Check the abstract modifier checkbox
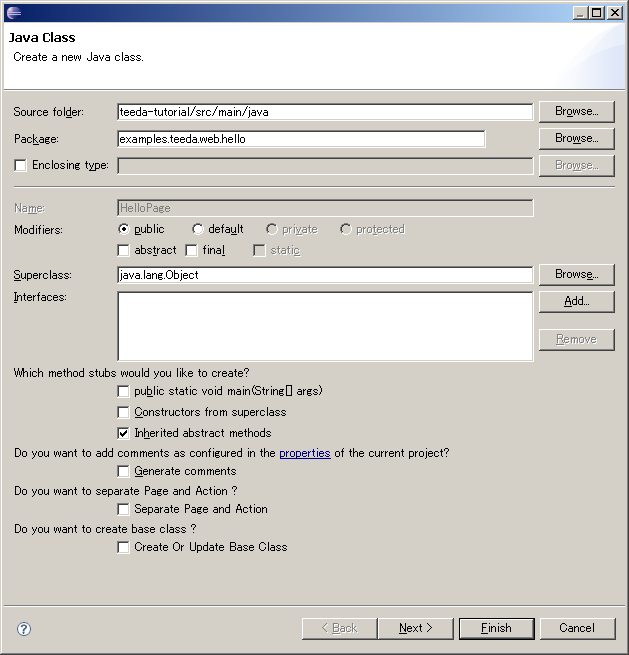This screenshot has height=655, width=629. coord(124,250)
